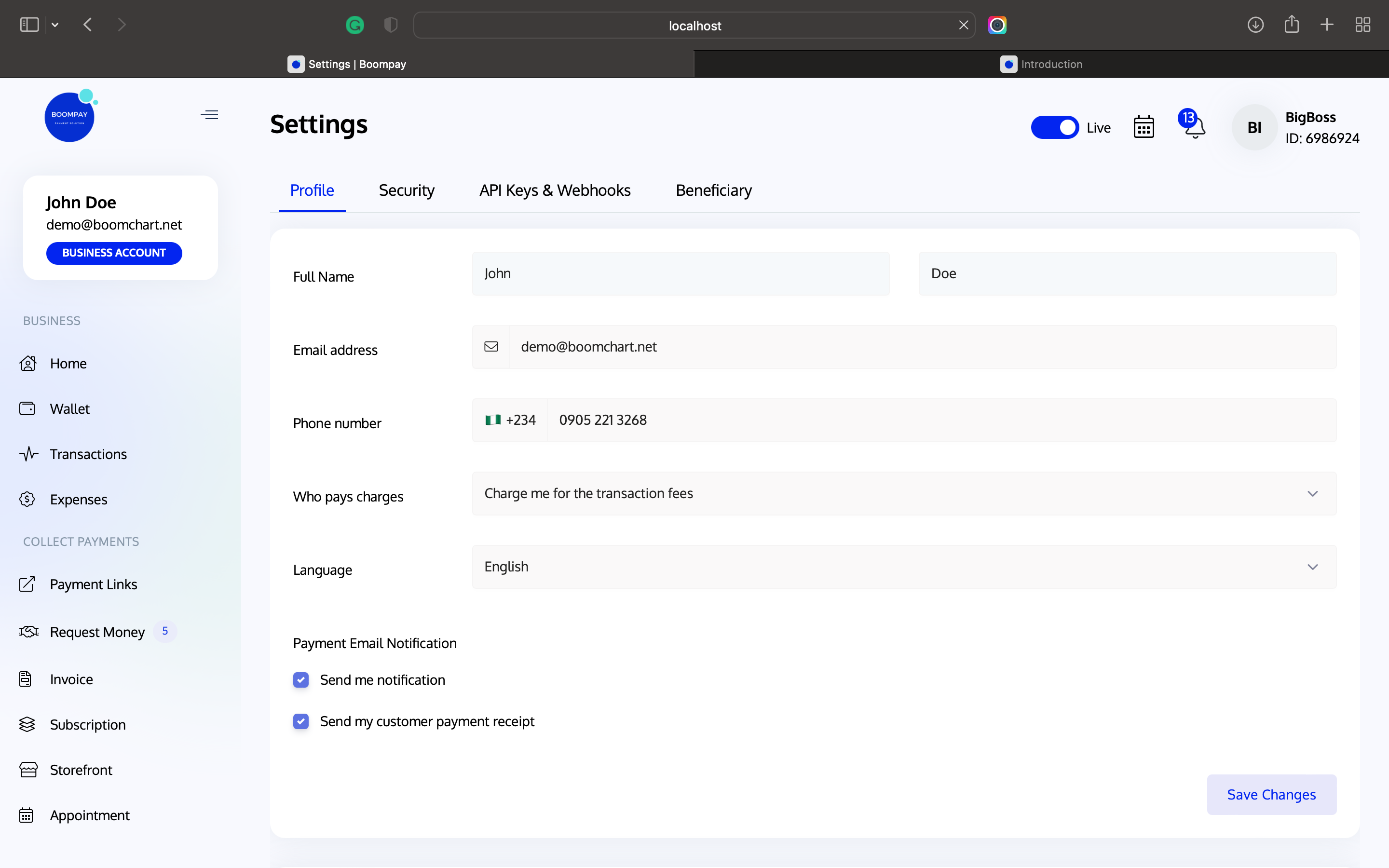This screenshot has height=868, width=1389.
Task: Click the Save Changes button
Action: [1271, 795]
